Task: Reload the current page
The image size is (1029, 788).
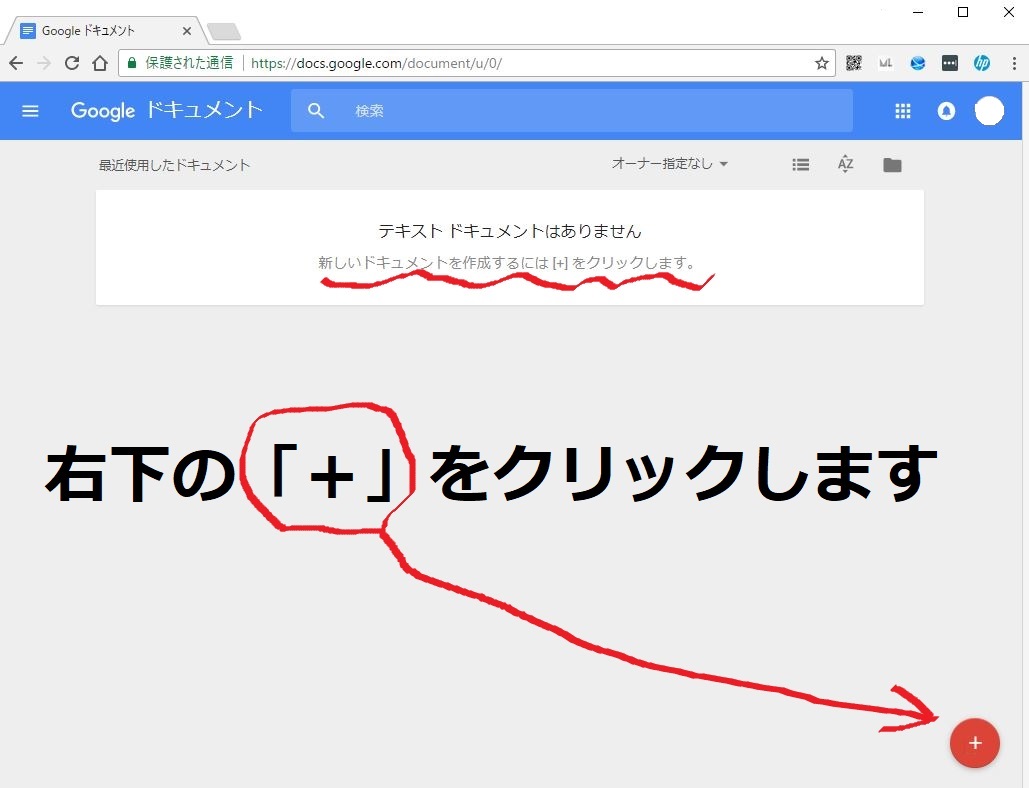Action: [72, 63]
